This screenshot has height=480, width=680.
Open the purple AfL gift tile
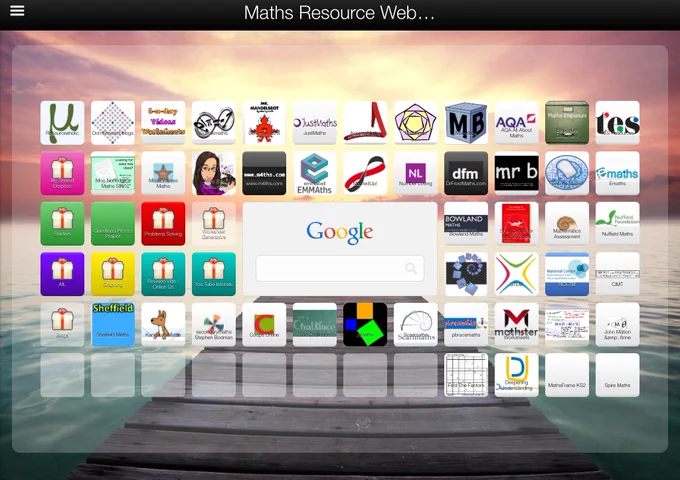click(62, 274)
